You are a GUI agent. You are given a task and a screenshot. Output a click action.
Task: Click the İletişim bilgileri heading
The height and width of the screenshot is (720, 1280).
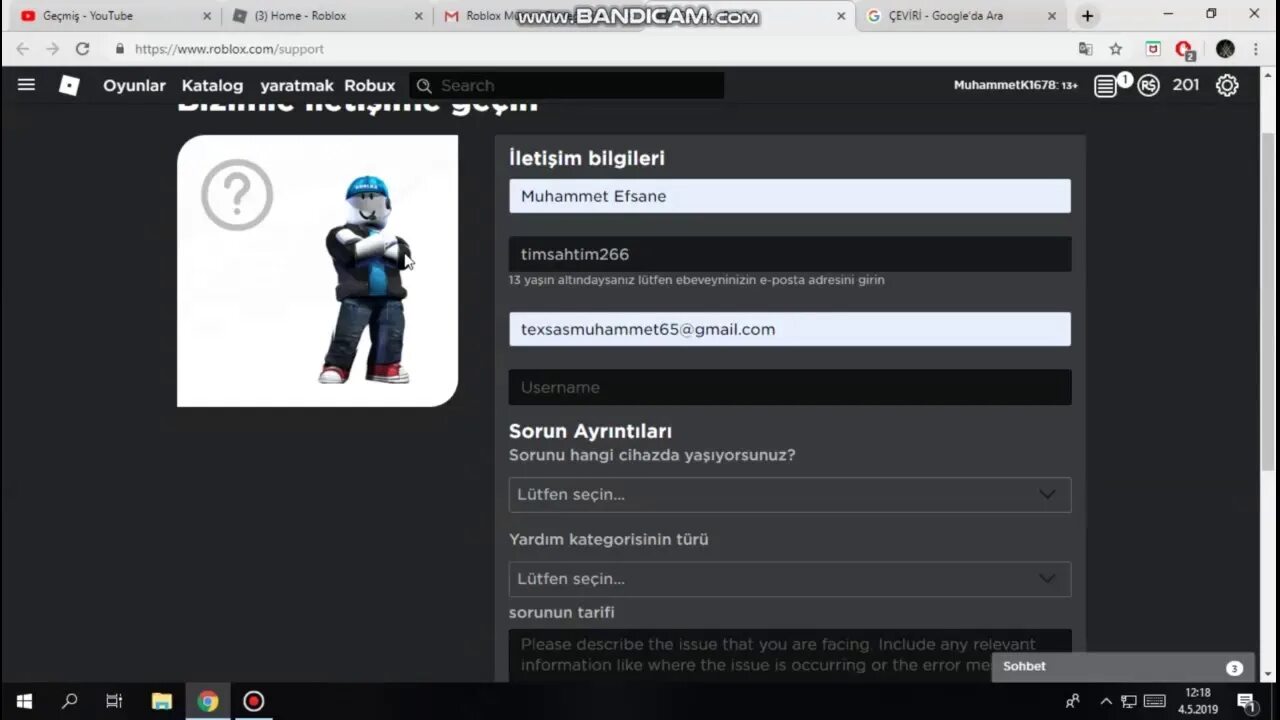586,158
